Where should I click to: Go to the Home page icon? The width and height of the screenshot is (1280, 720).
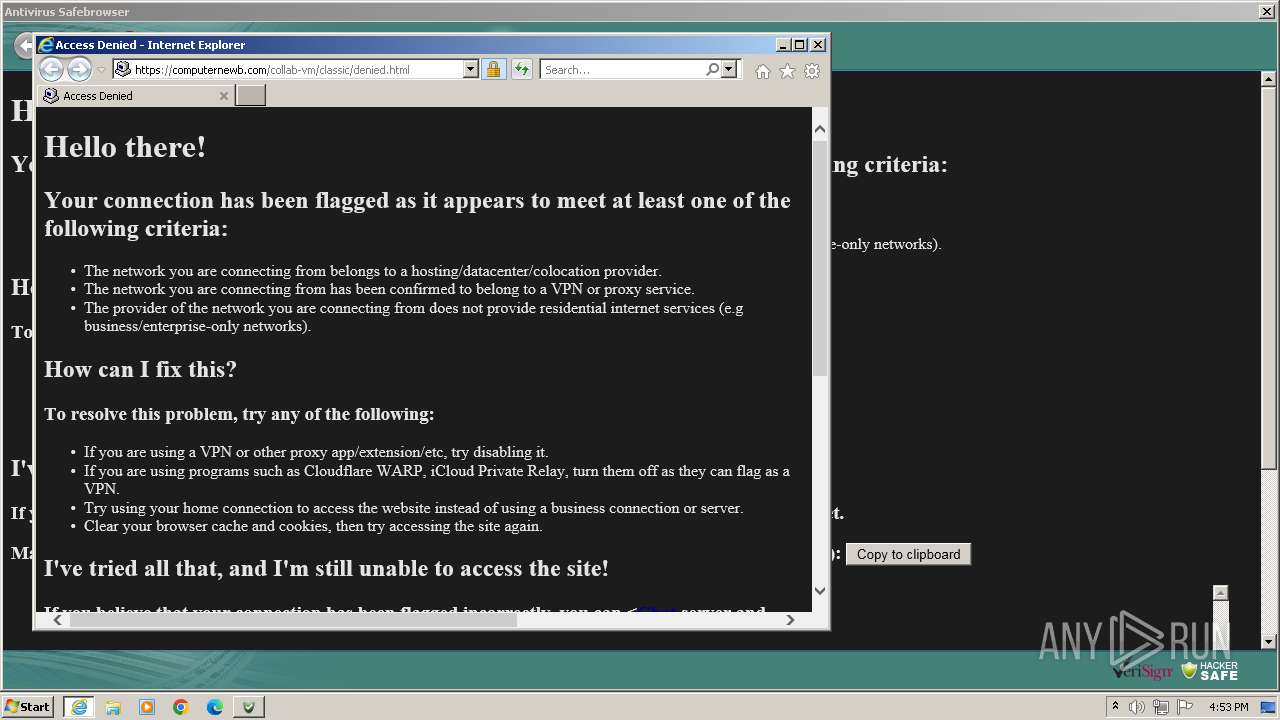763,71
